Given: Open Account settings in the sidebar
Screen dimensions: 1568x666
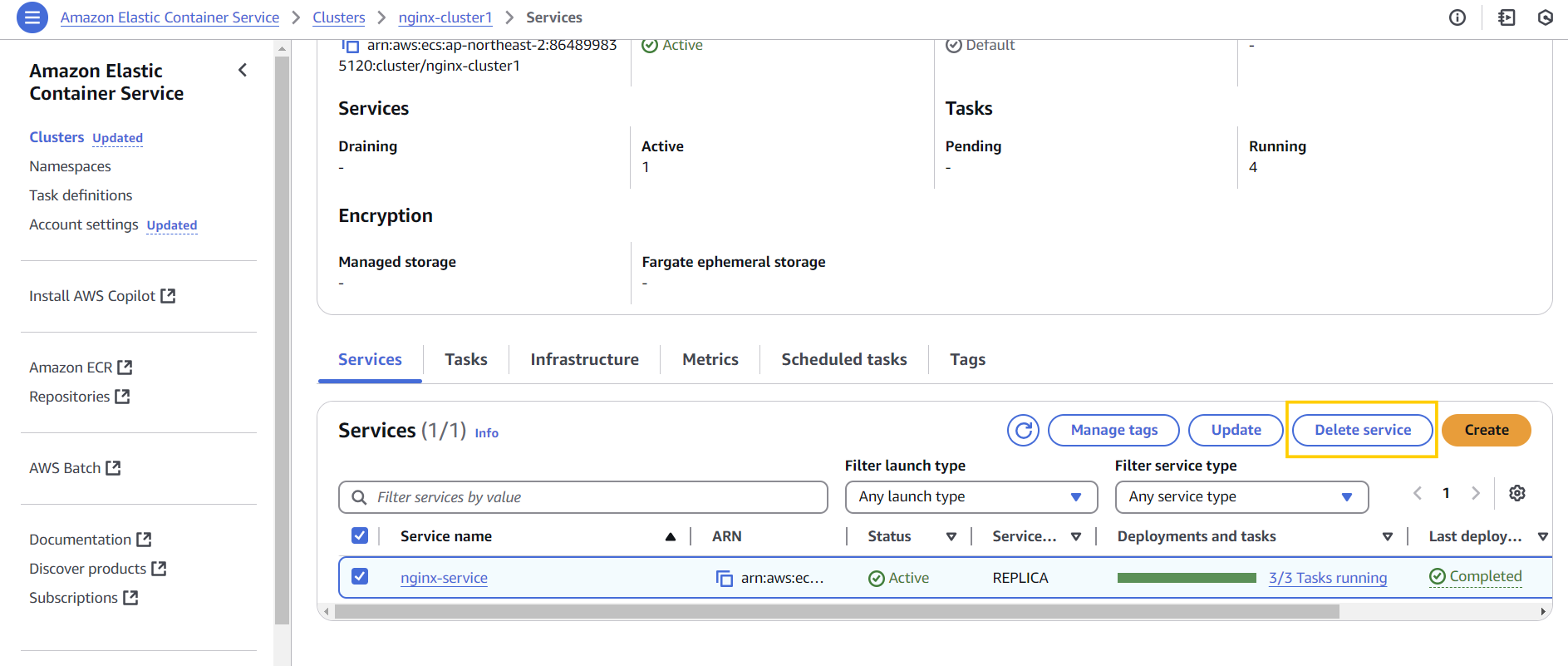Looking at the screenshot, I should pyautogui.click(x=84, y=224).
